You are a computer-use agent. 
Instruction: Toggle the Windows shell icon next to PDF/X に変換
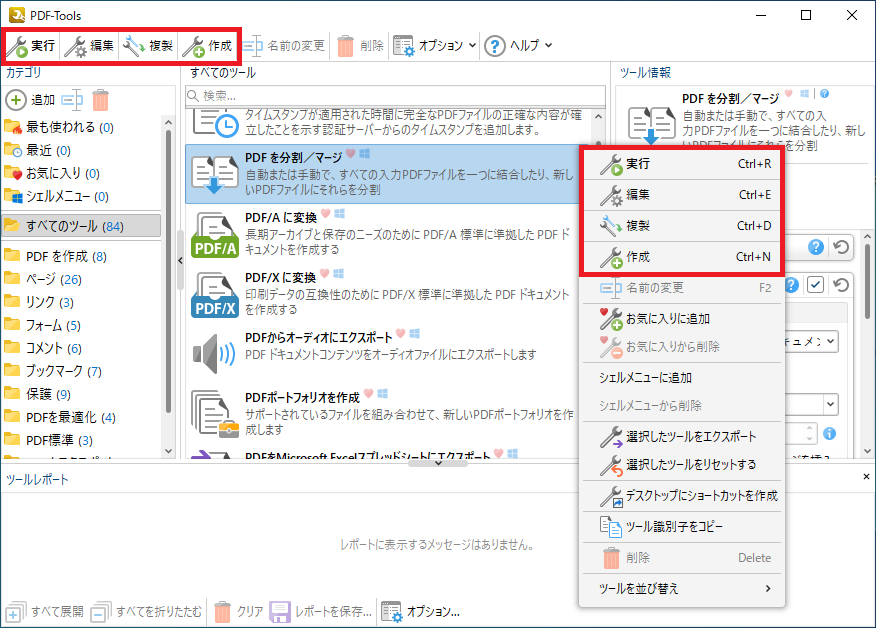tap(339, 273)
